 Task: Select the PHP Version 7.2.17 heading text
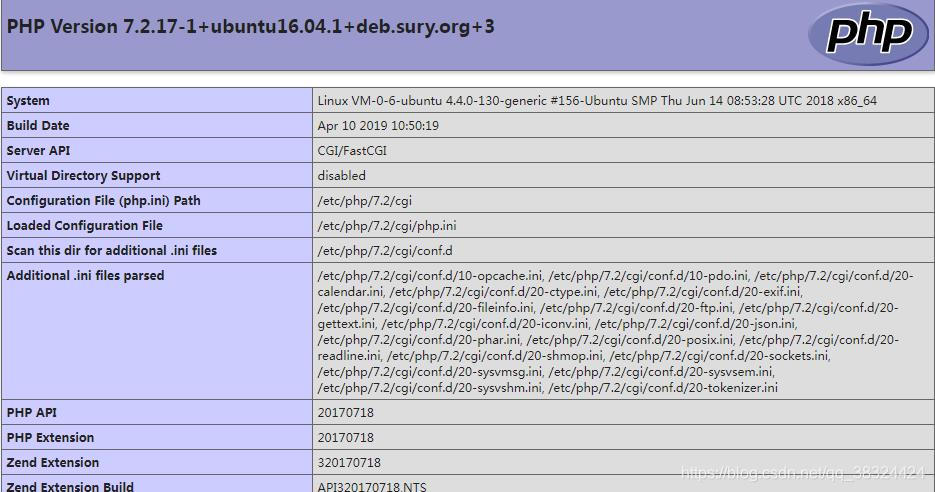tap(250, 27)
